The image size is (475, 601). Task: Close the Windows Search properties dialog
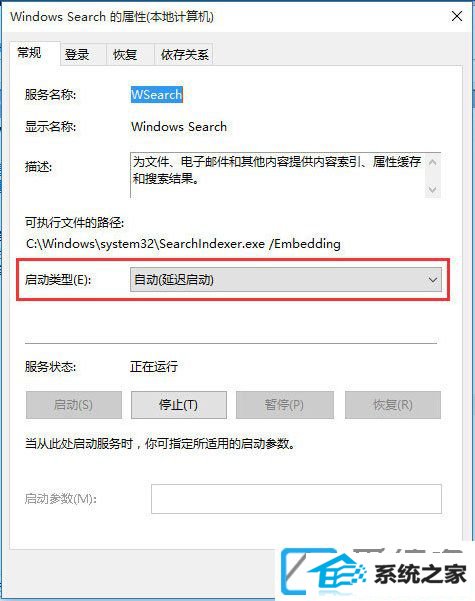[x=457, y=16]
